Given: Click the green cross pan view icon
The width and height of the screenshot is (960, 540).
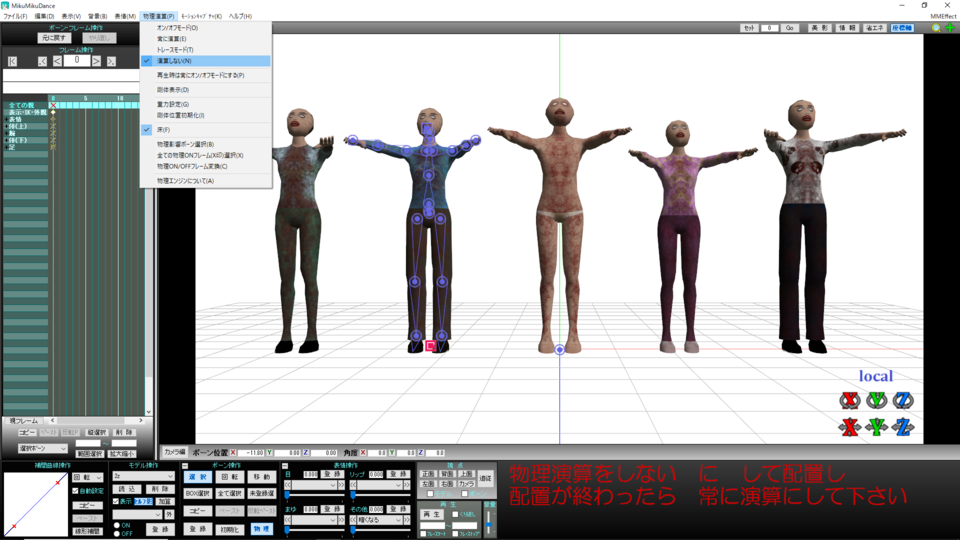Looking at the screenshot, I should point(950,28).
